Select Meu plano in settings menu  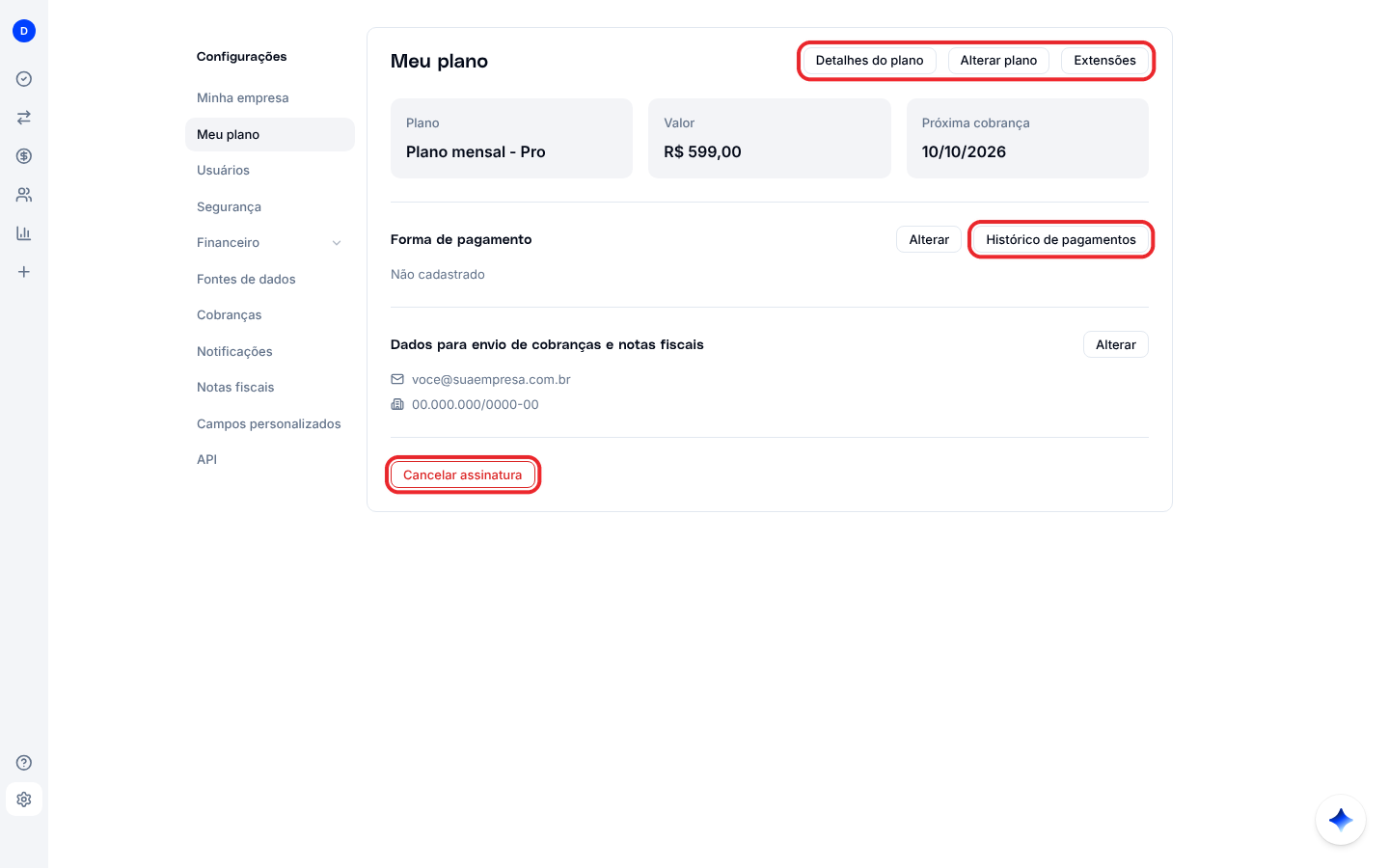point(270,134)
